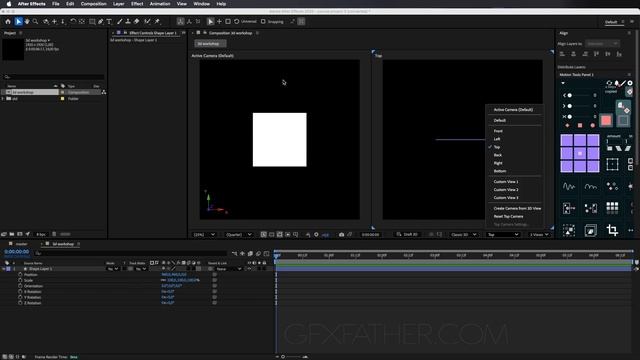
Task: Toggle the Snapping checkbox in toolbar
Action: tap(263, 22)
